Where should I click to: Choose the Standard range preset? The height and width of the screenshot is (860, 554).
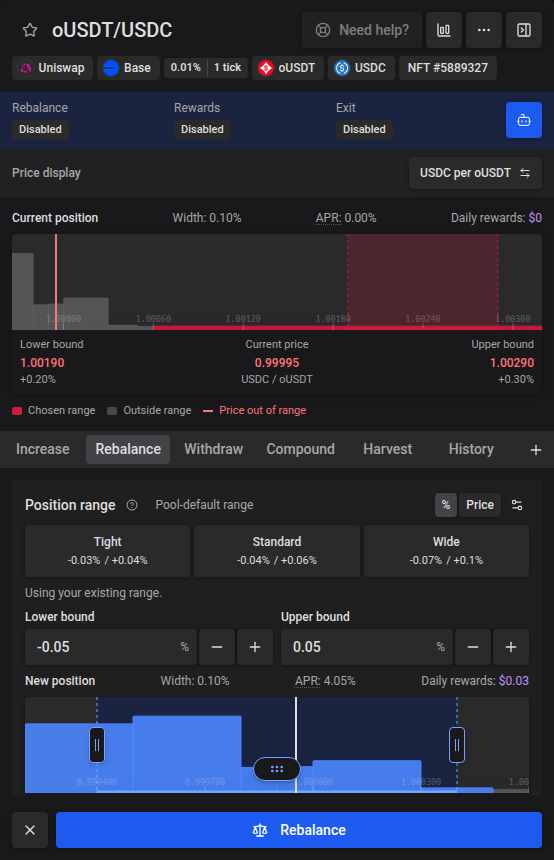[x=277, y=551]
